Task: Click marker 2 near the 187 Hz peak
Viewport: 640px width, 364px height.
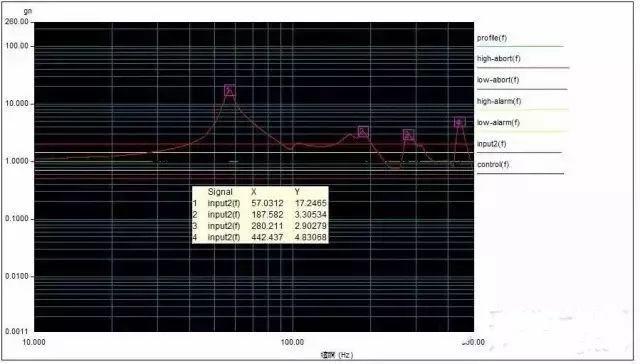Action: (x=363, y=131)
